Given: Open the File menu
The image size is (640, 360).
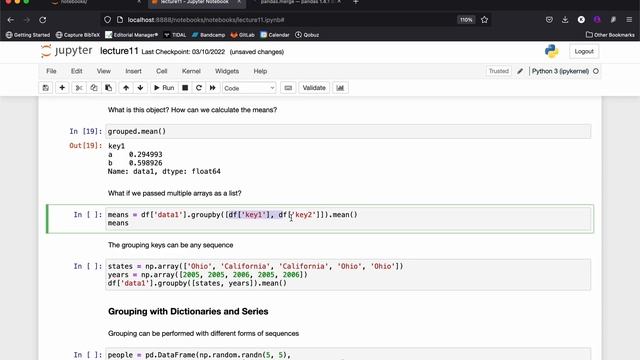Looking at the screenshot, I should 51,71.
